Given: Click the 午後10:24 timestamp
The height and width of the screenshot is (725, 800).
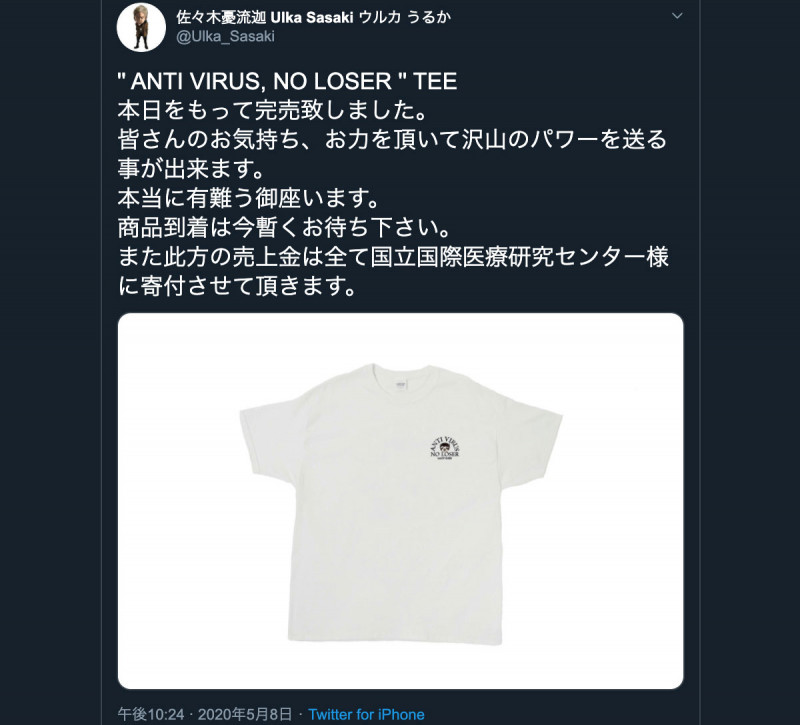Looking at the screenshot, I should pos(151,714).
